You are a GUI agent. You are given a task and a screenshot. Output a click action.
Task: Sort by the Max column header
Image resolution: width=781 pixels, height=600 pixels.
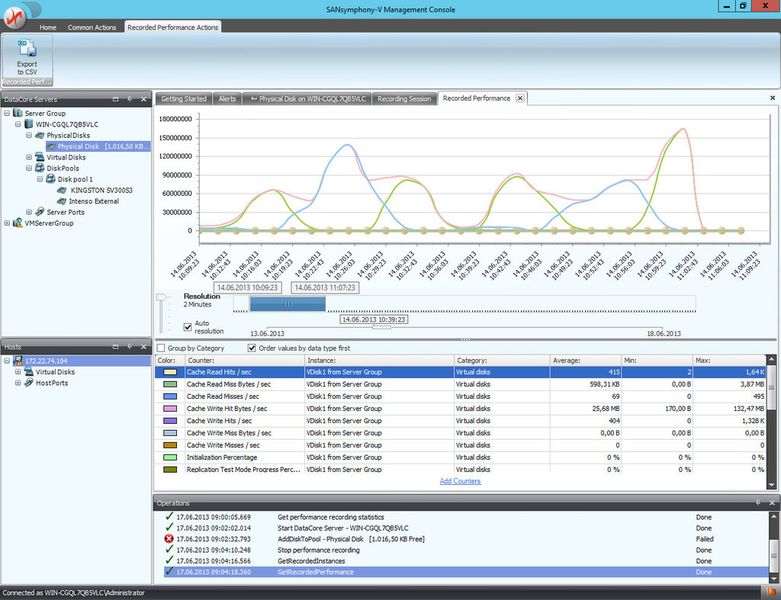(729, 360)
